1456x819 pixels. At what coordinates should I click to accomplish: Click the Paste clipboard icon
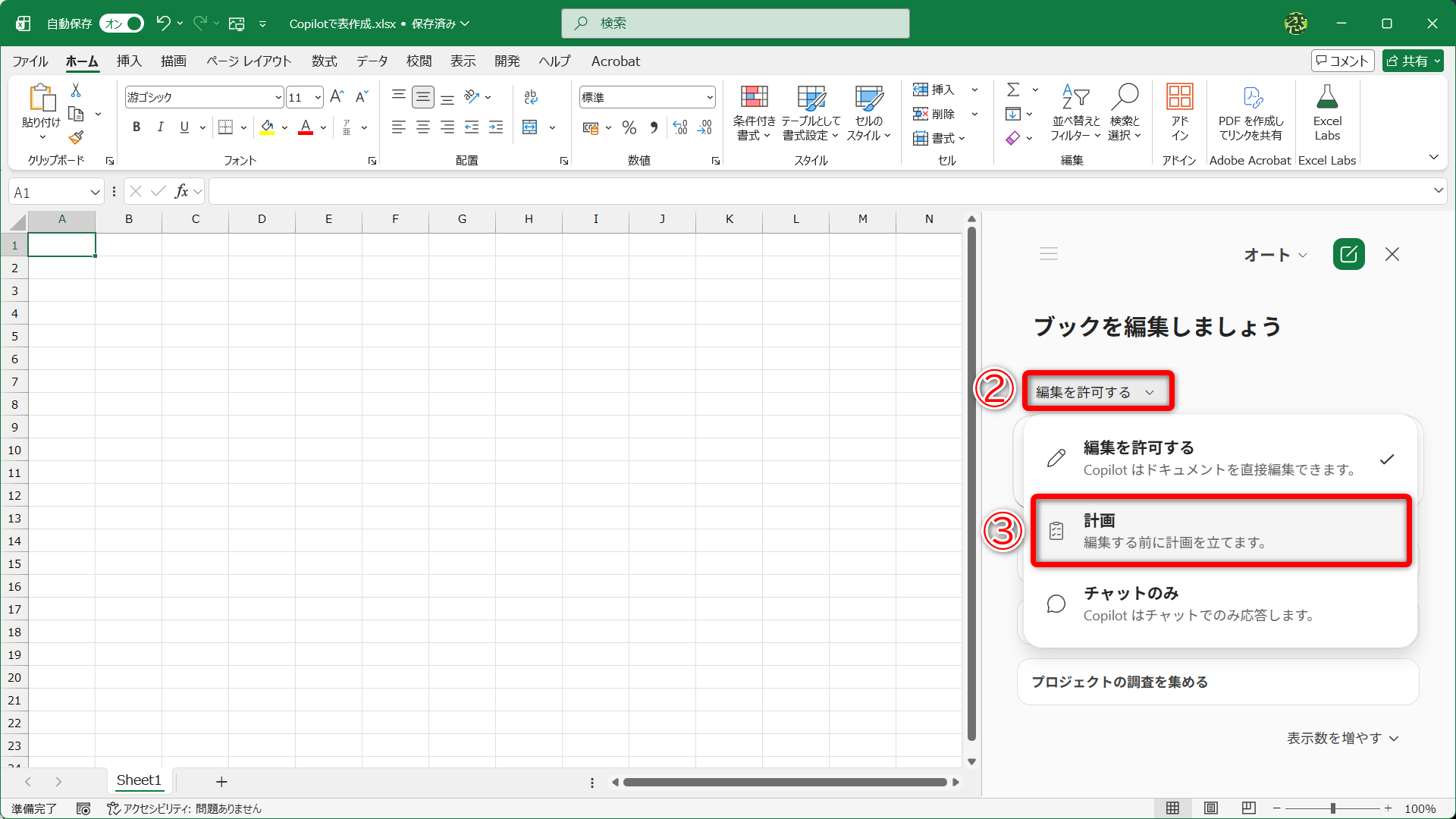(42, 99)
